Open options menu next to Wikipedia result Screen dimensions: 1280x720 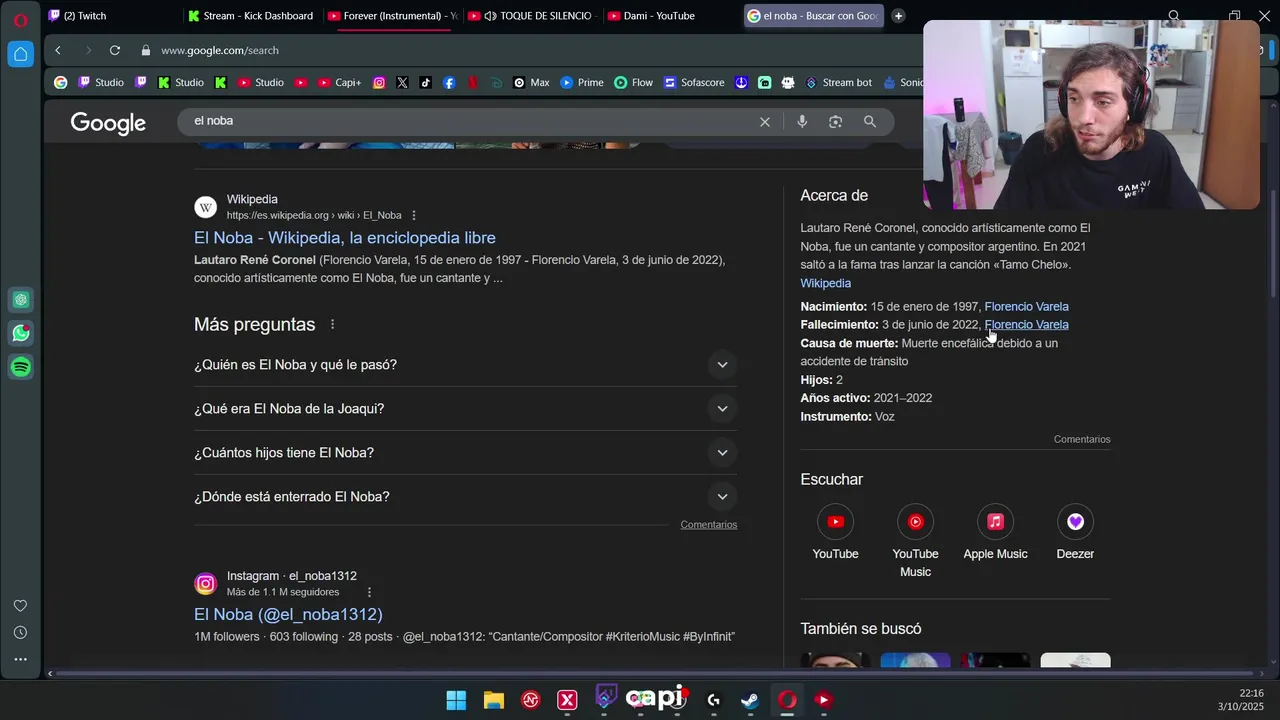tap(414, 215)
